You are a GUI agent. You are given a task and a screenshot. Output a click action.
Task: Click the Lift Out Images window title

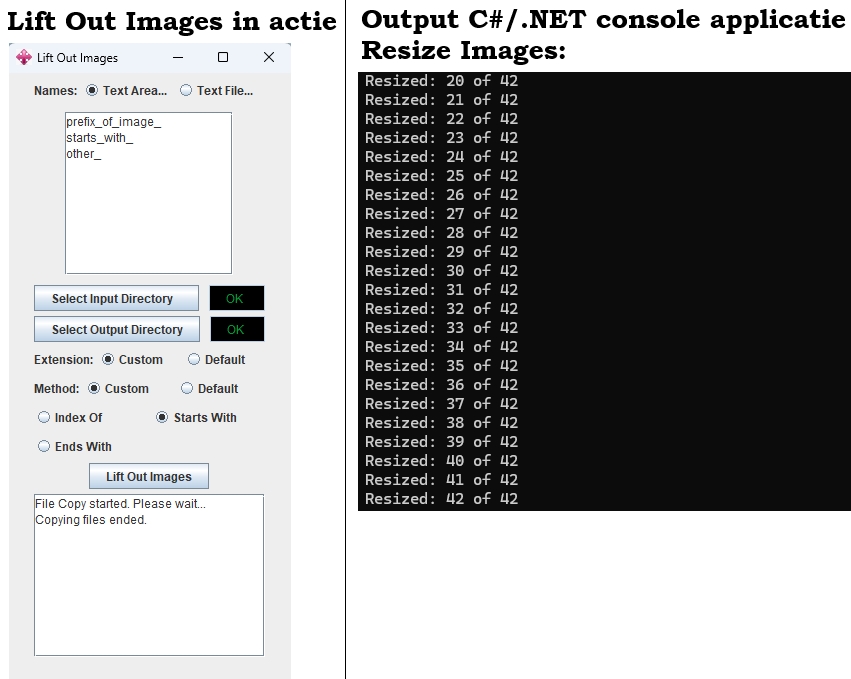point(77,58)
